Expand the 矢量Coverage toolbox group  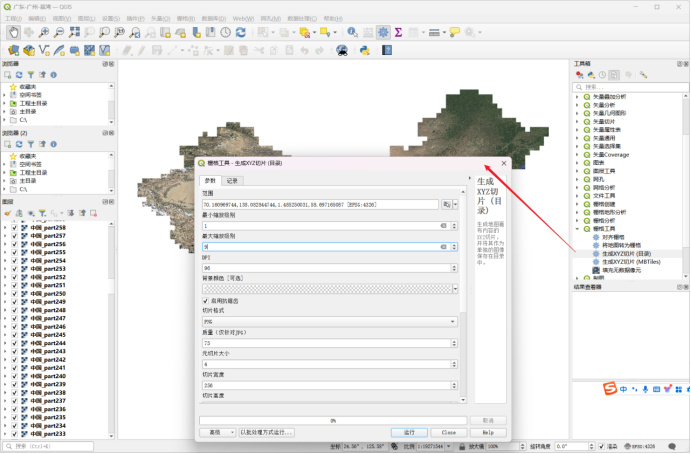(577, 155)
